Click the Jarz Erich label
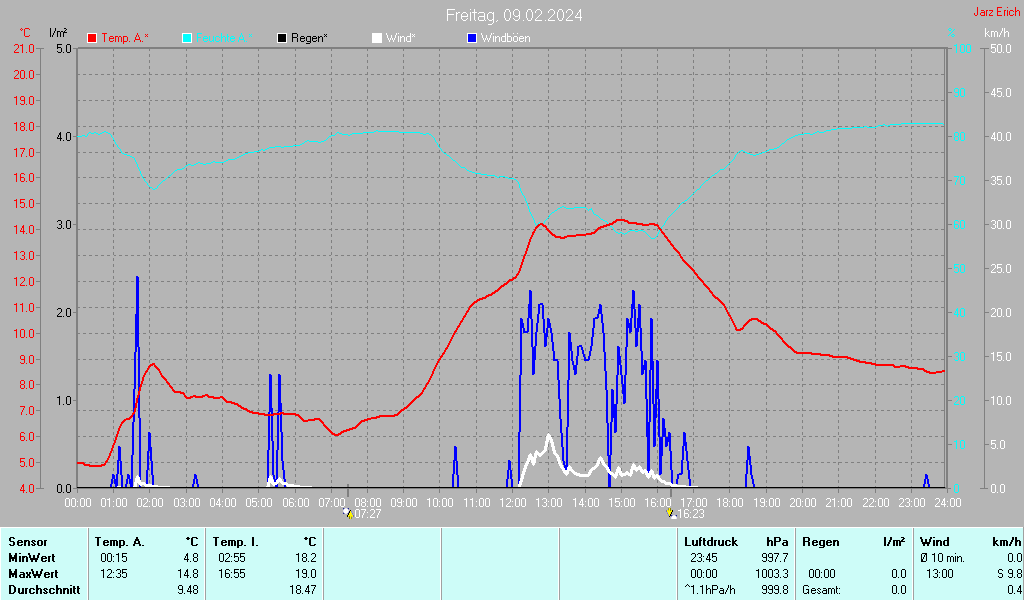 [x=996, y=12]
